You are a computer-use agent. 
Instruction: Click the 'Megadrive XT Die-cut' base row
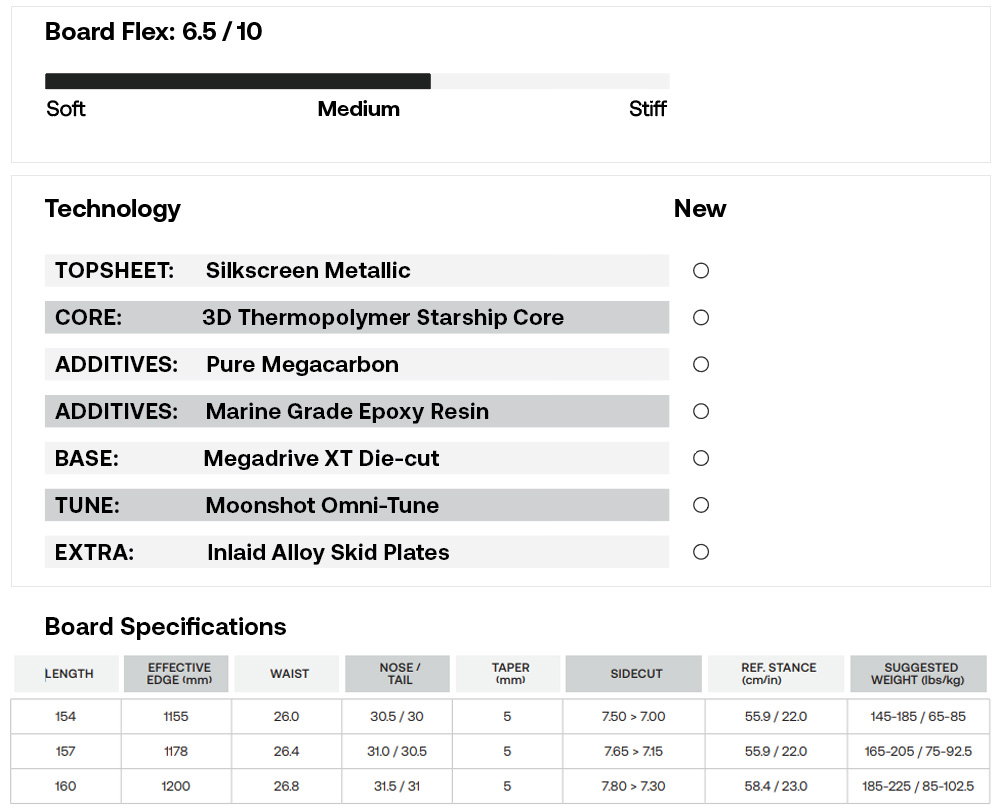point(357,458)
